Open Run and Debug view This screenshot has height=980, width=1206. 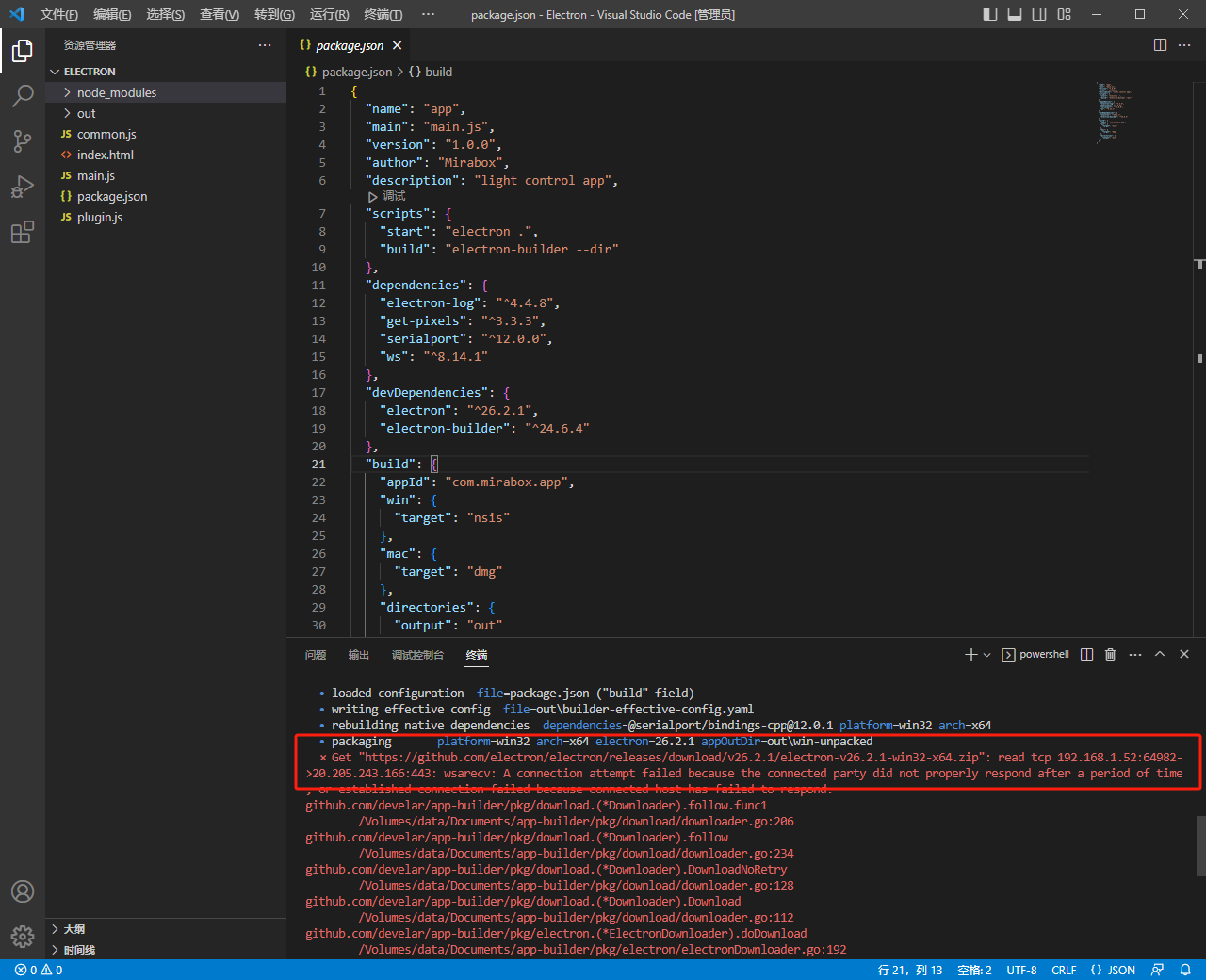pos(23,187)
